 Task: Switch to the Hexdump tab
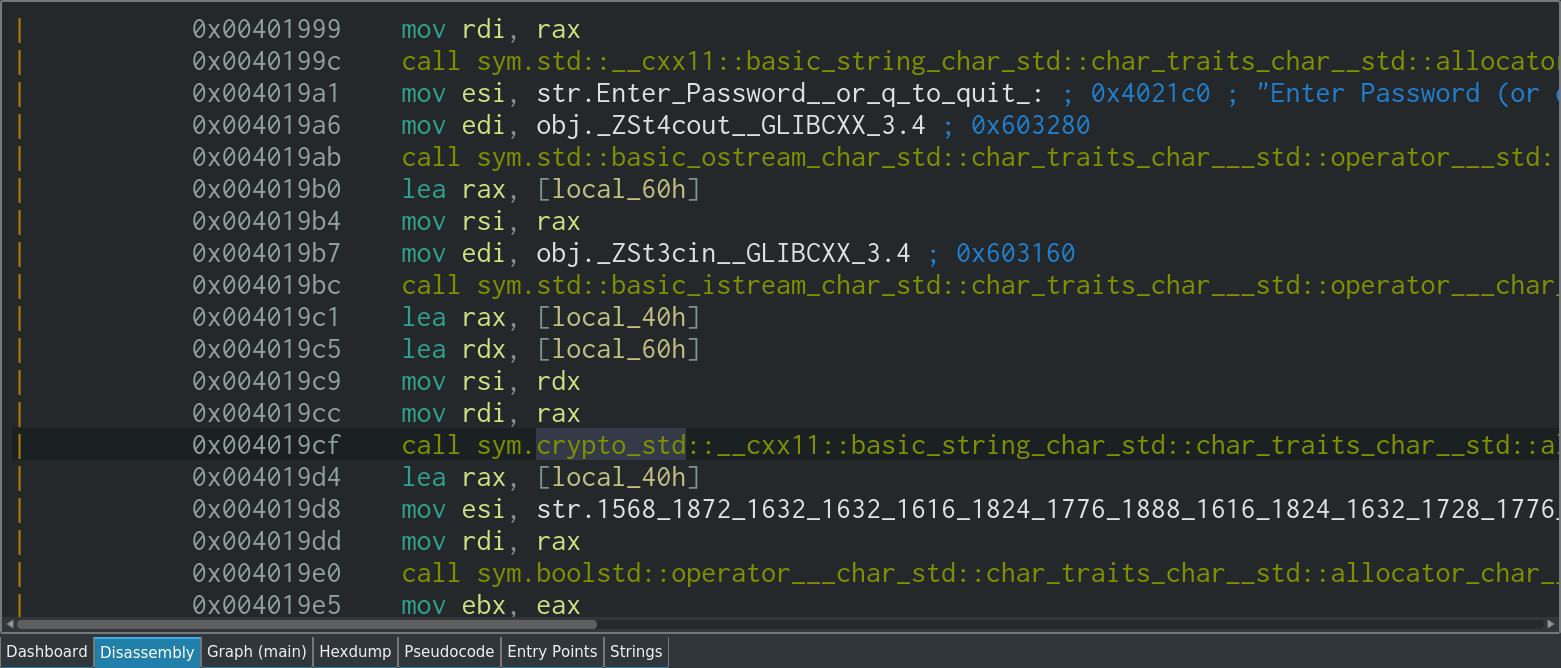click(355, 652)
